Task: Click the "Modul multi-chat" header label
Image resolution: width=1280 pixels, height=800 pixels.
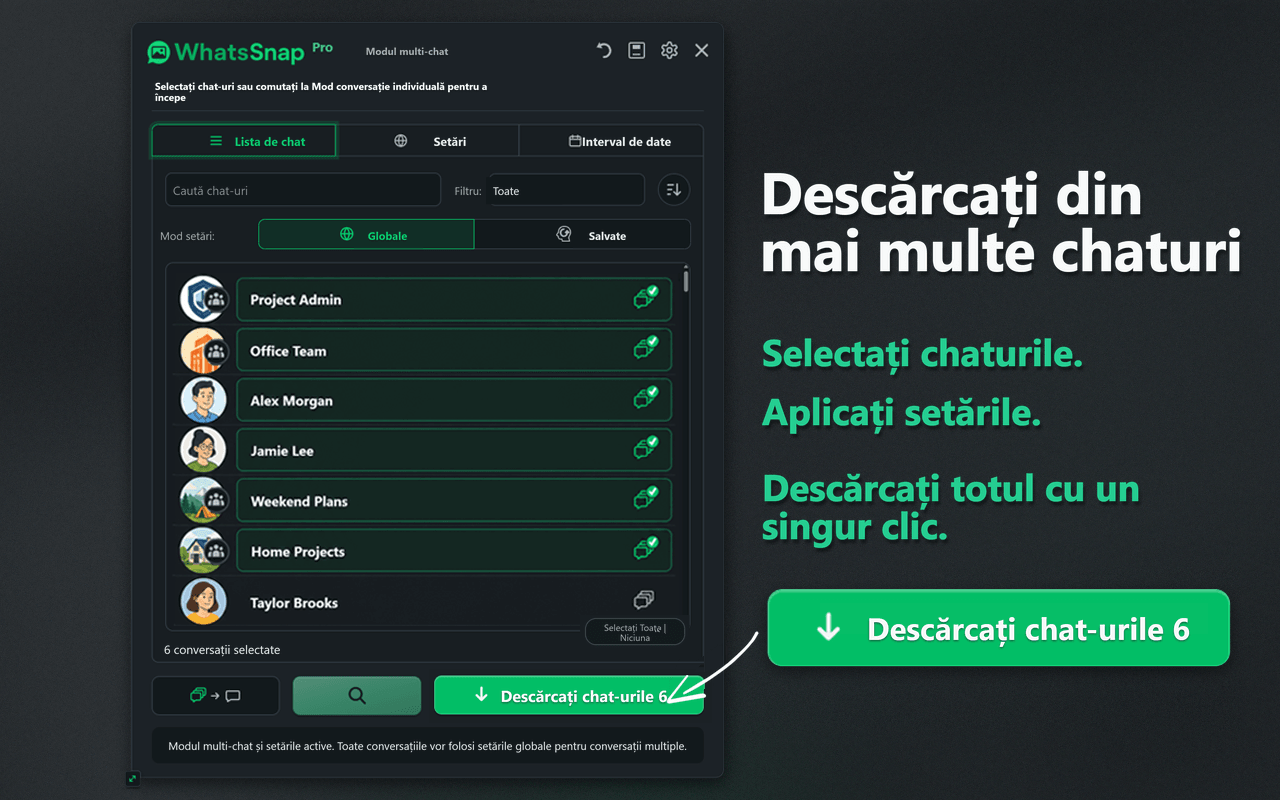Action: (407, 51)
